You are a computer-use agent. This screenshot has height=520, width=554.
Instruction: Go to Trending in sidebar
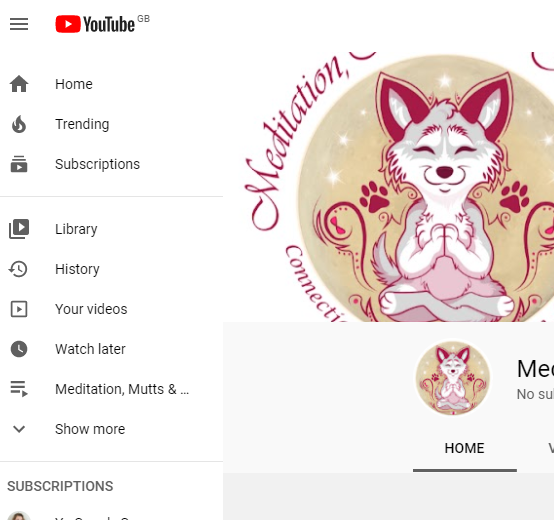(x=111, y=124)
